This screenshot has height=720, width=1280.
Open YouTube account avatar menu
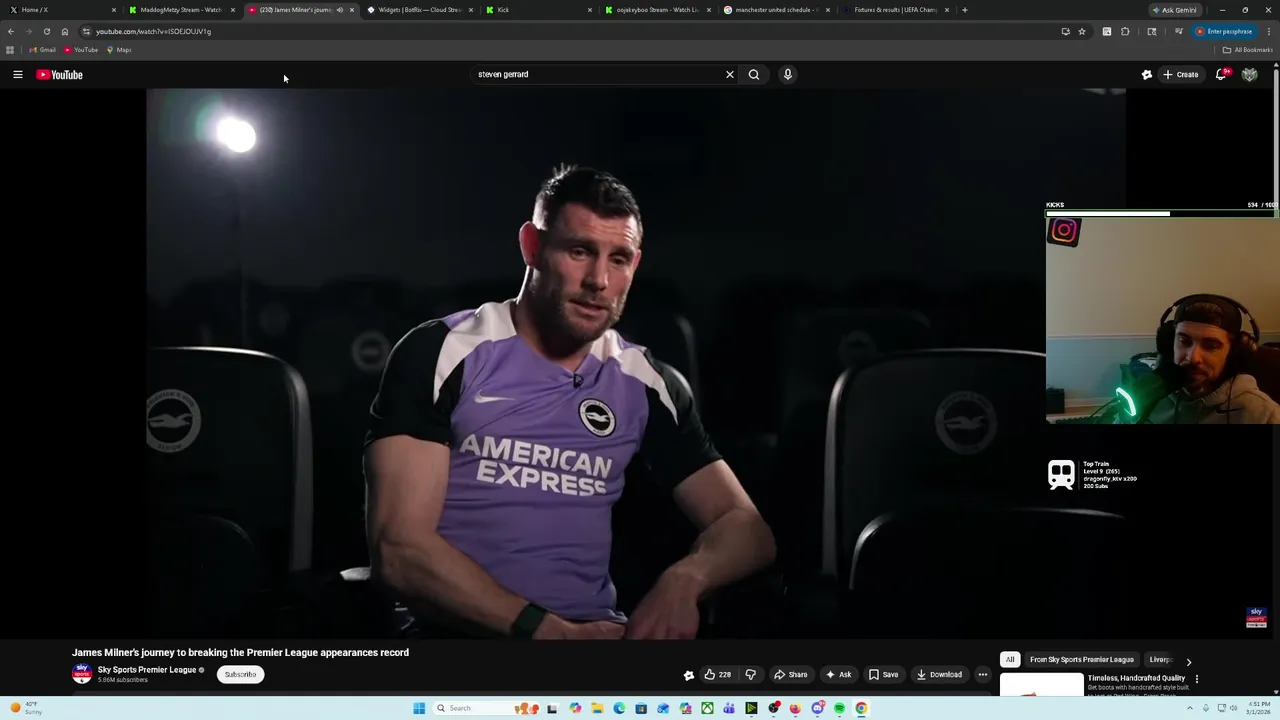(x=1249, y=74)
